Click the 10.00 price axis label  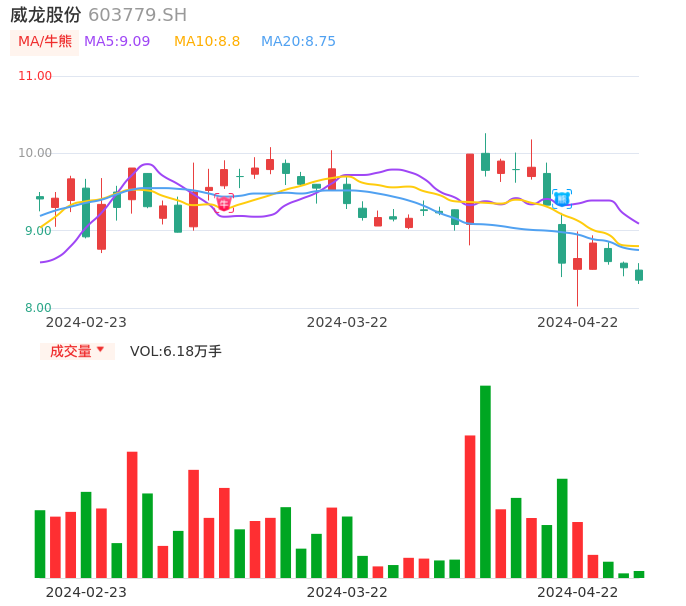click(x=35, y=153)
